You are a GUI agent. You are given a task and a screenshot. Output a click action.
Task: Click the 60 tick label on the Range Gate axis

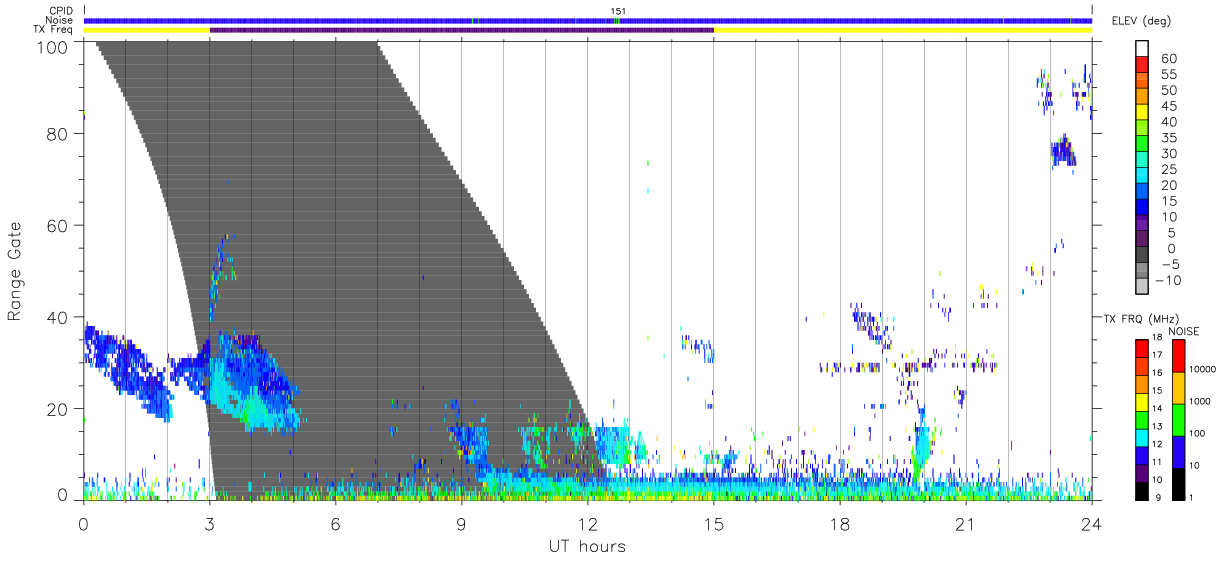(x=57, y=225)
